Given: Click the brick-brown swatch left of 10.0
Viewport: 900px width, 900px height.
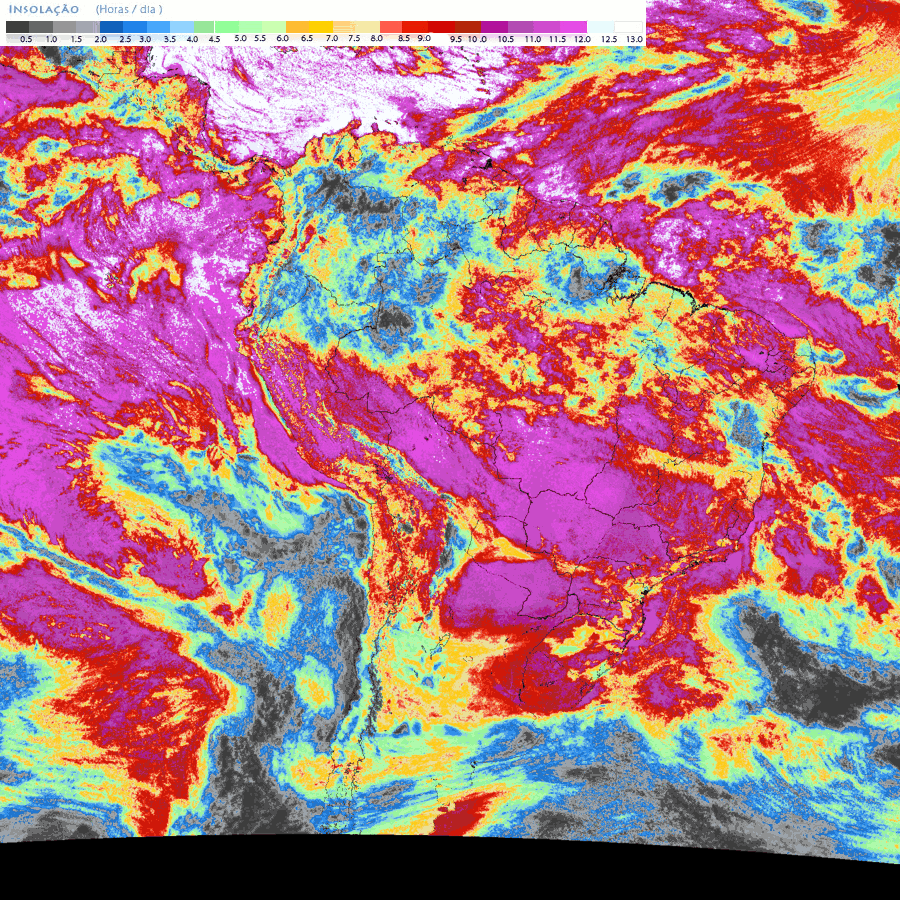Looking at the screenshot, I should coord(468,27).
